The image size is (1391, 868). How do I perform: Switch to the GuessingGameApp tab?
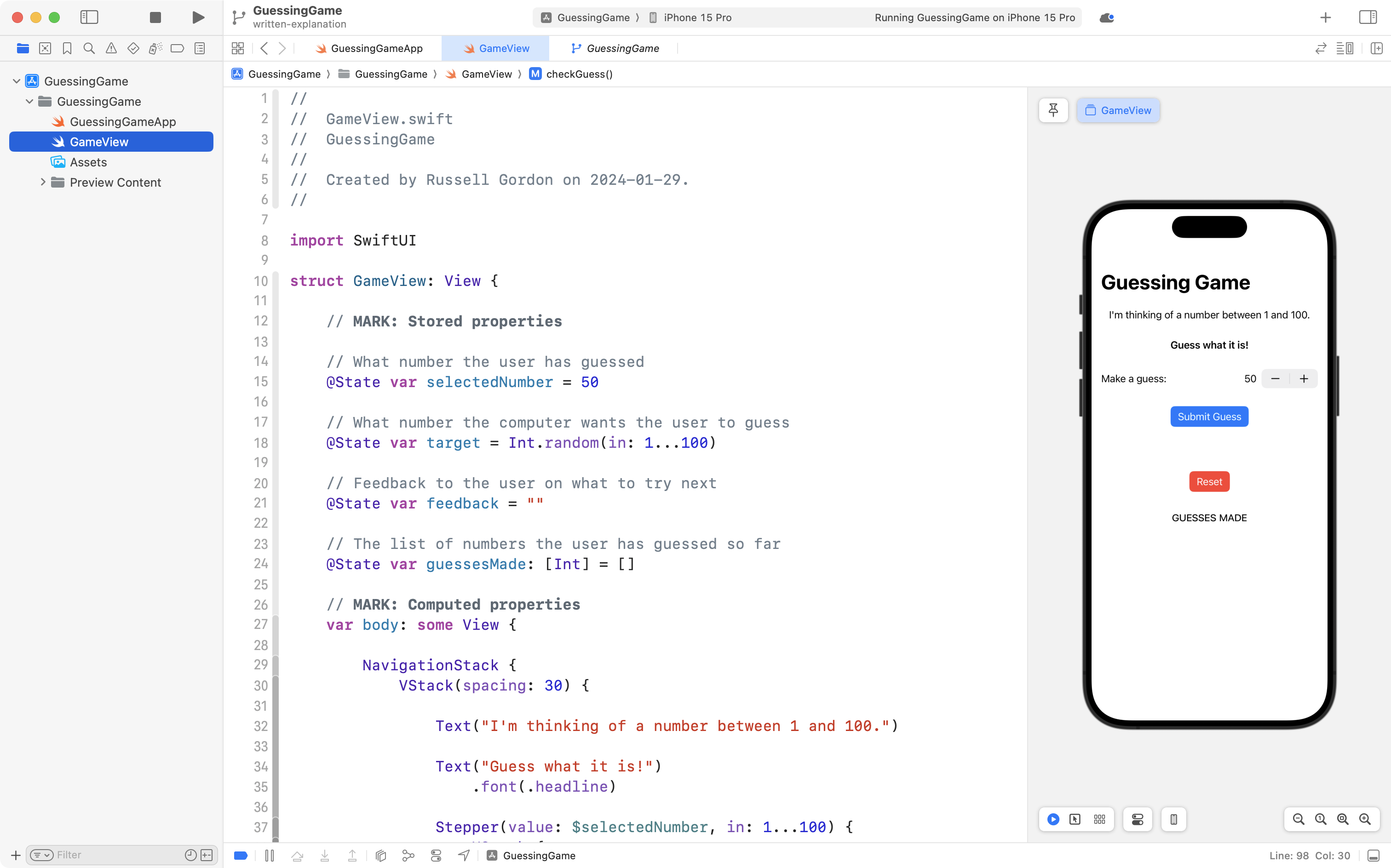pos(376,48)
